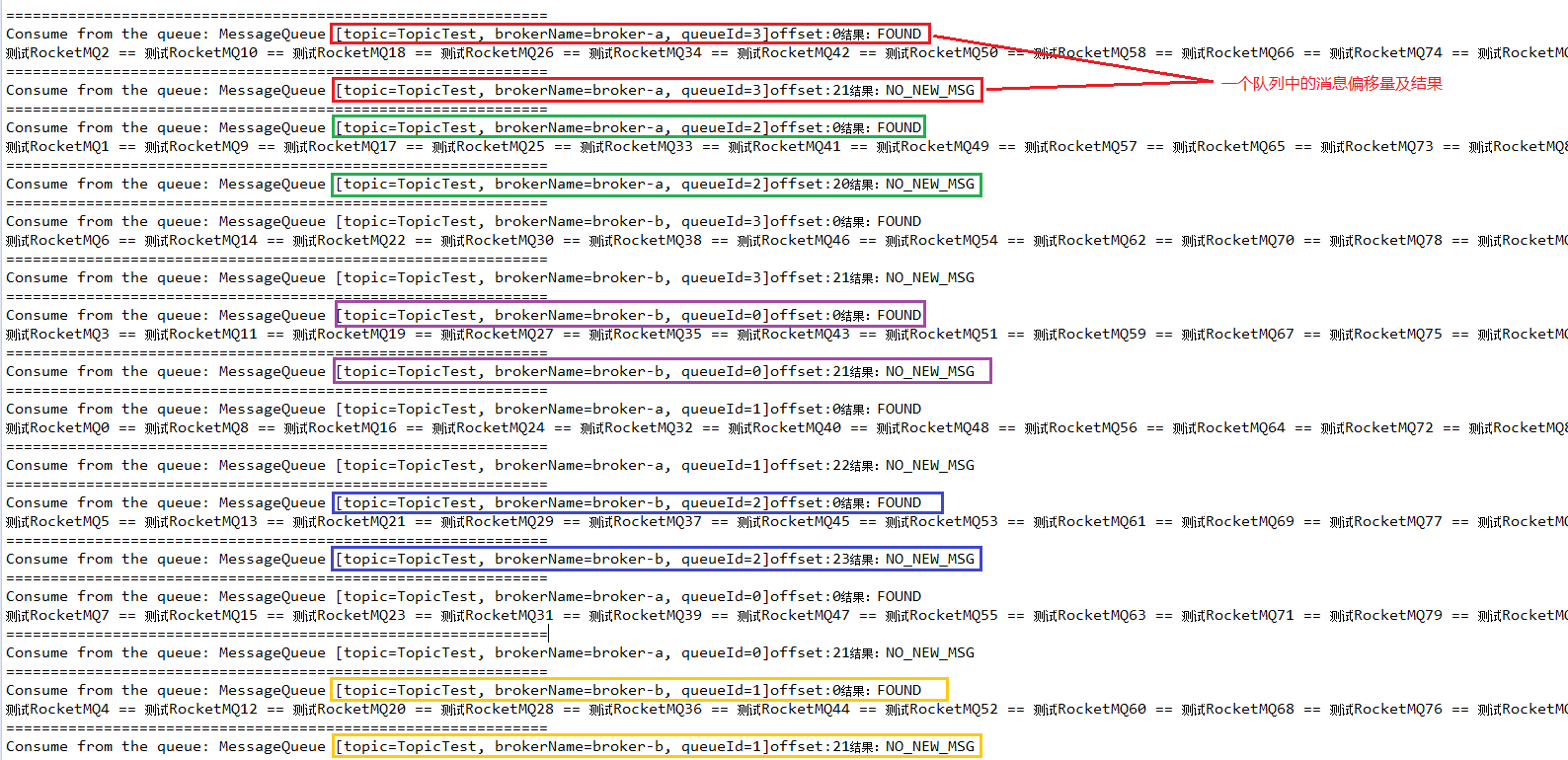Select NO_NEW_MSG result for broker-a queueId=2
The image size is (1568, 760).
pyautogui.click(x=929, y=184)
